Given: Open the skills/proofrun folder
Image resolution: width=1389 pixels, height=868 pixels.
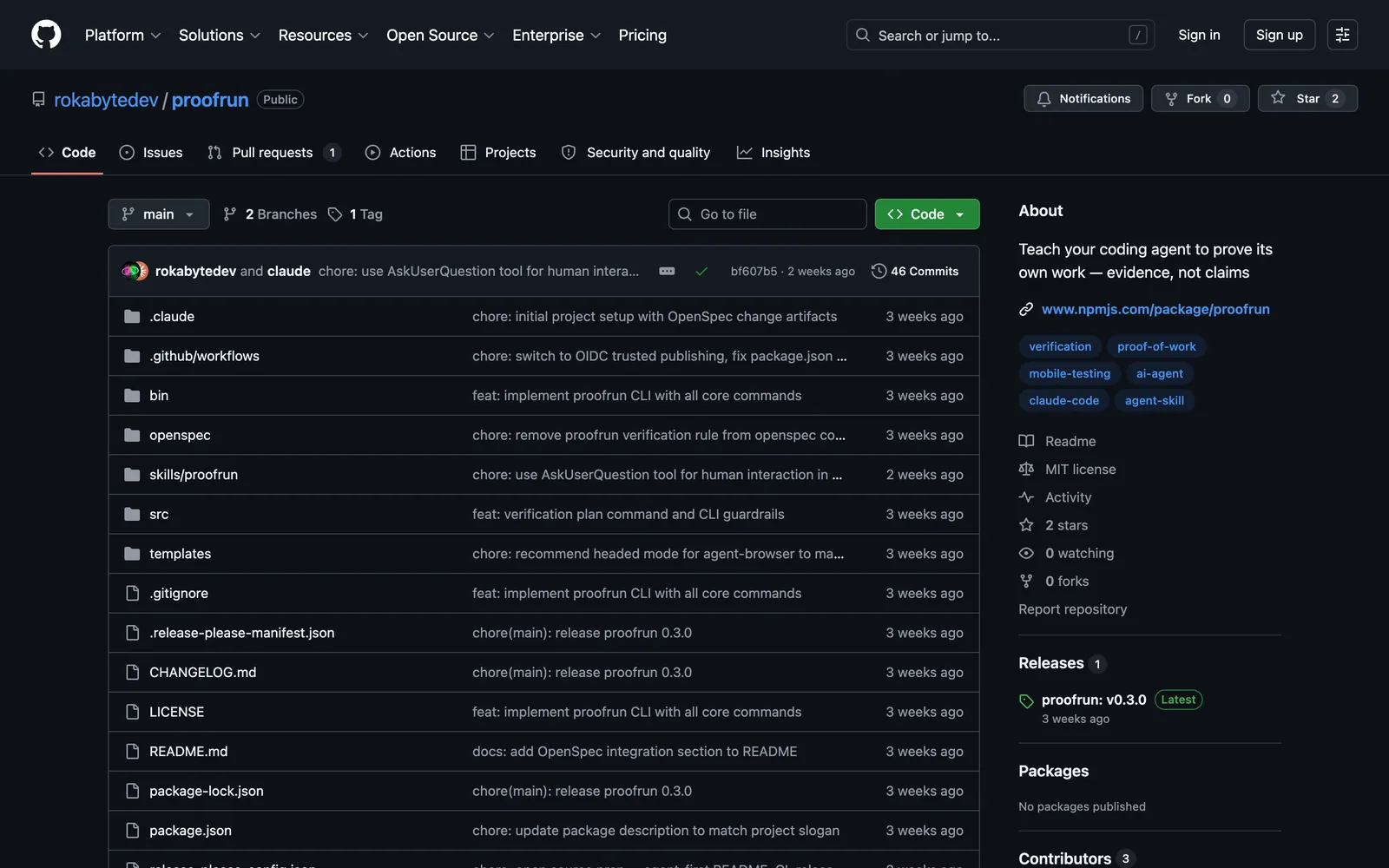Looking at the screenshot, I should coord(194,475).
